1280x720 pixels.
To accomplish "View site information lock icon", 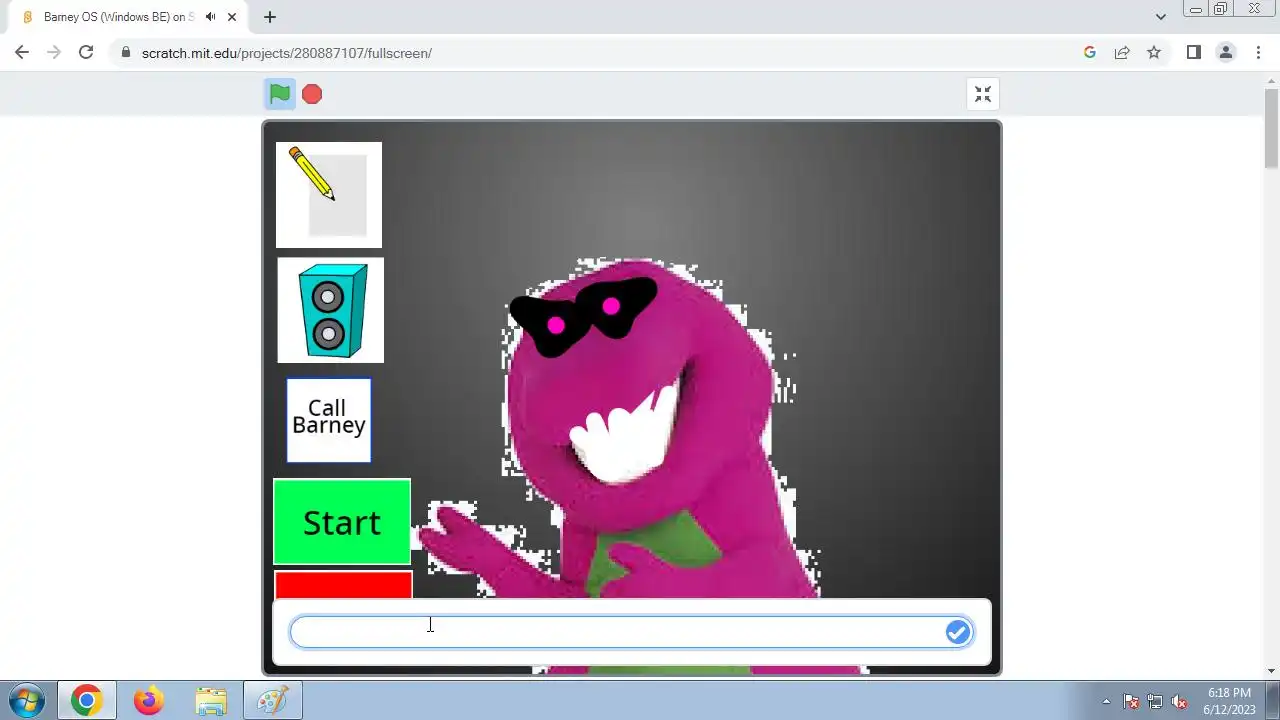I will pyautogui.click(x=125, y=53).
